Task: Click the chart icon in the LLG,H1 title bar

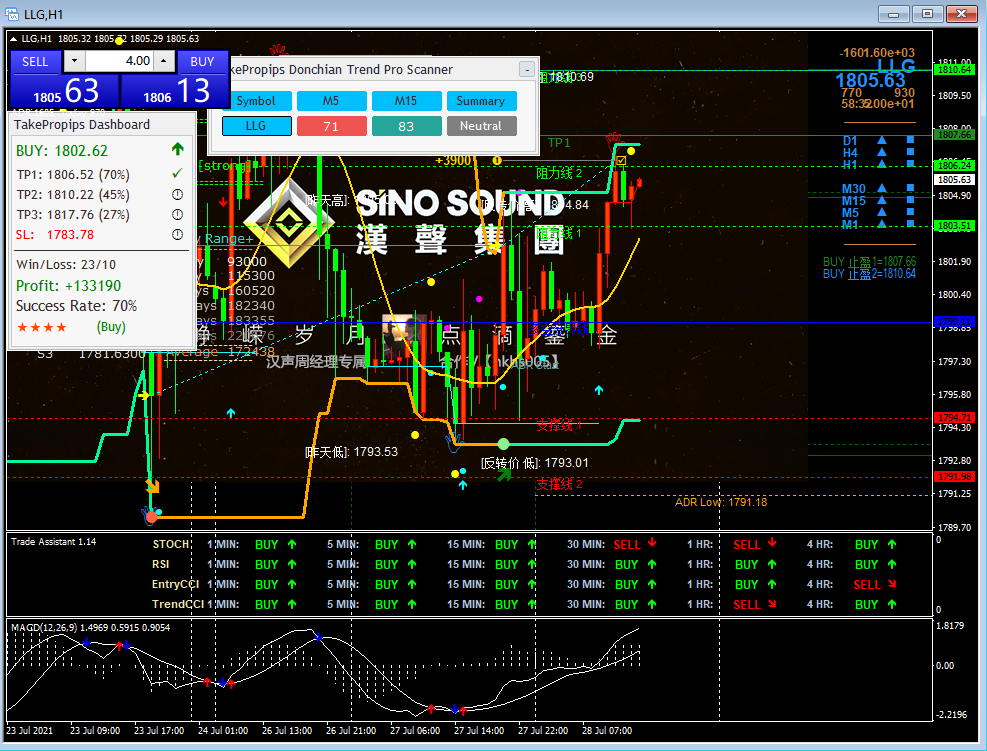Action: pyautogui.click(x=12, y=14)
